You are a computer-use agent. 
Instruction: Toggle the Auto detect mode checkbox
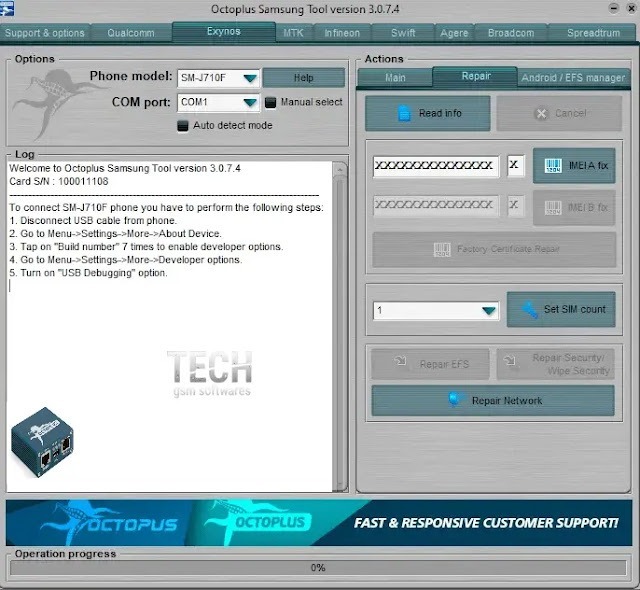(183, 126)
